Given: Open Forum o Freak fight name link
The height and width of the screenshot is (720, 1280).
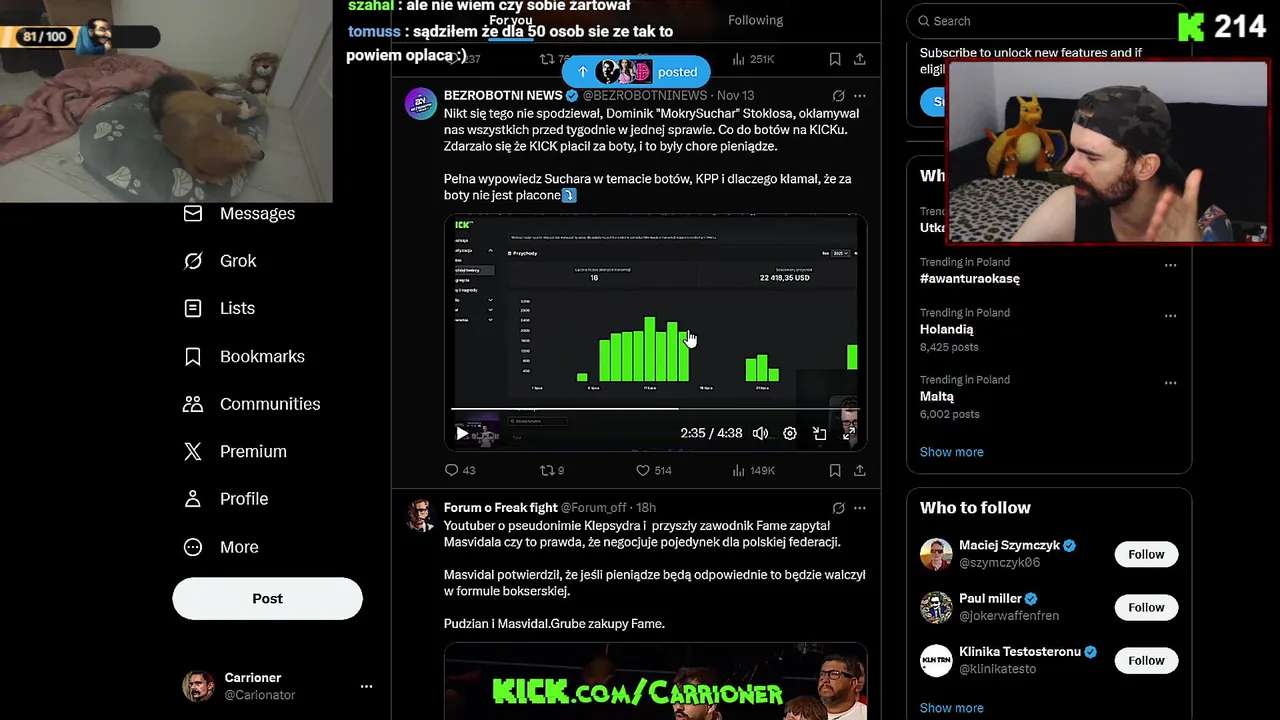Looking at the screenshot, I should click(501, 508).
